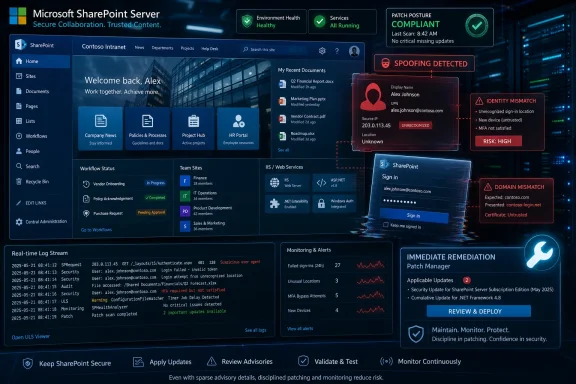
Task: Open the Product Development team site
Action: 206,211
